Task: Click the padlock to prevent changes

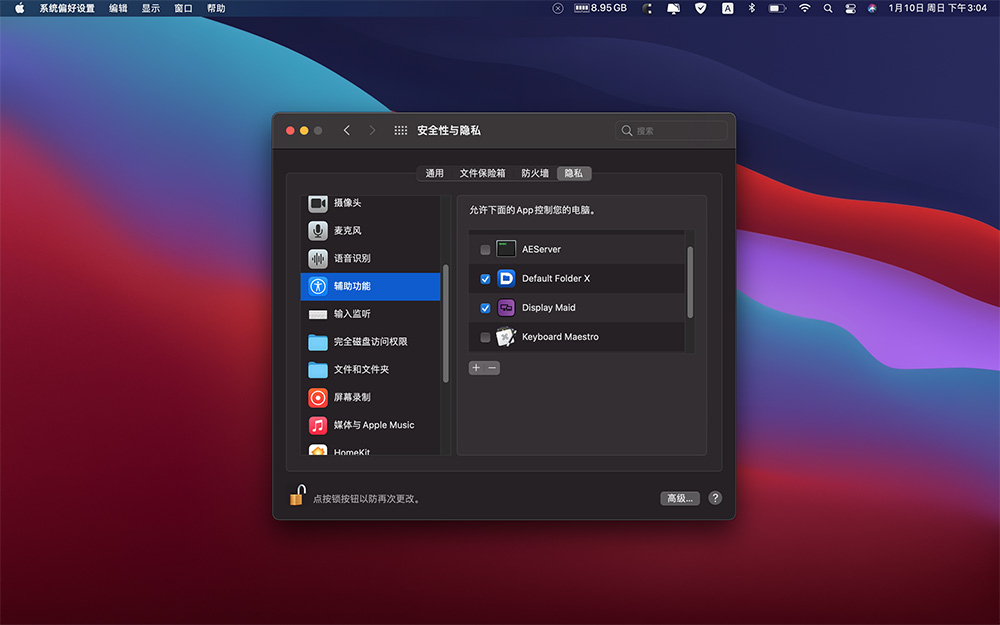Action: click(x=297, y=496)
